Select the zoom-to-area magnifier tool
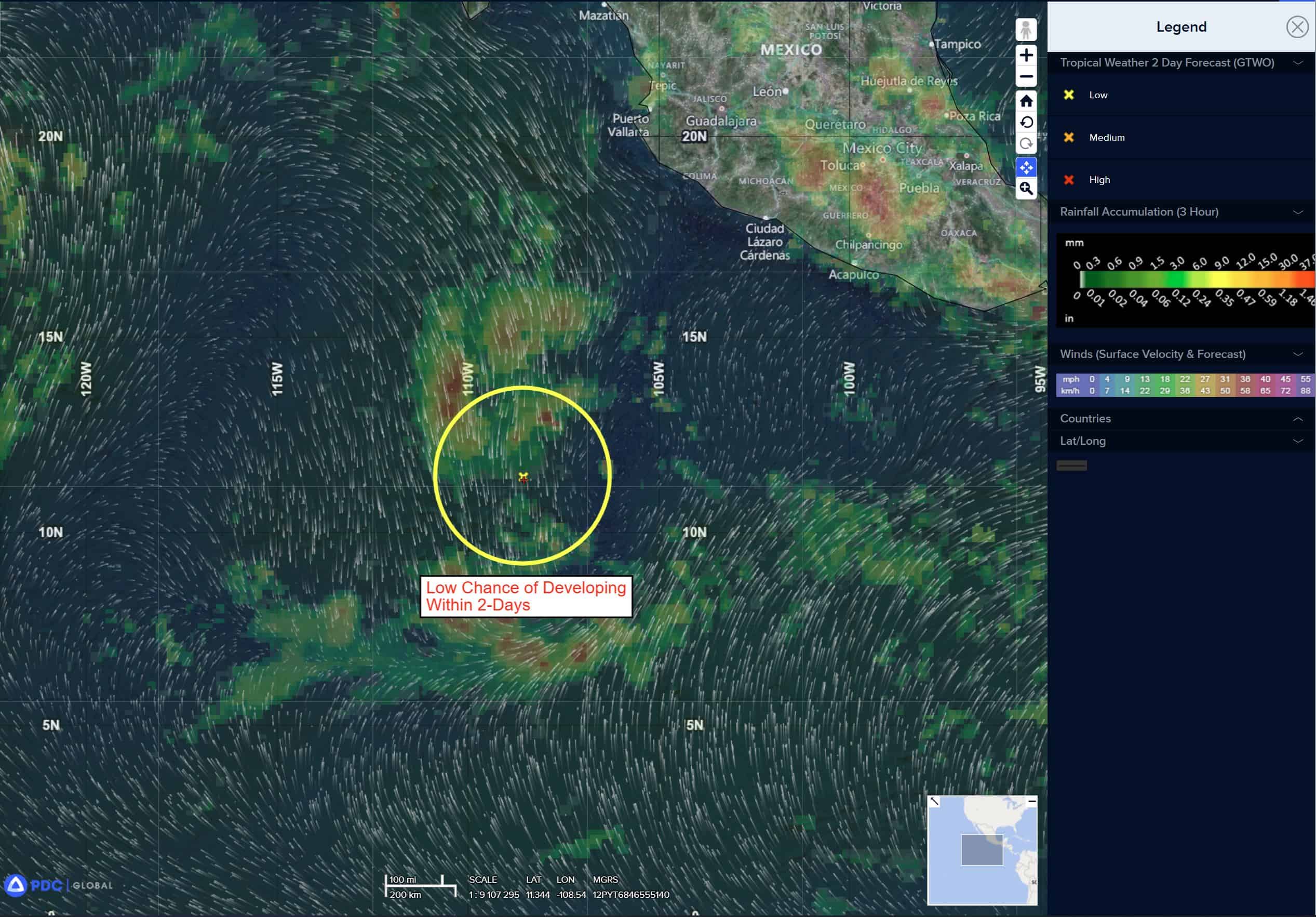Screen dimensions: 1316x917 (x=1026, y=189)
